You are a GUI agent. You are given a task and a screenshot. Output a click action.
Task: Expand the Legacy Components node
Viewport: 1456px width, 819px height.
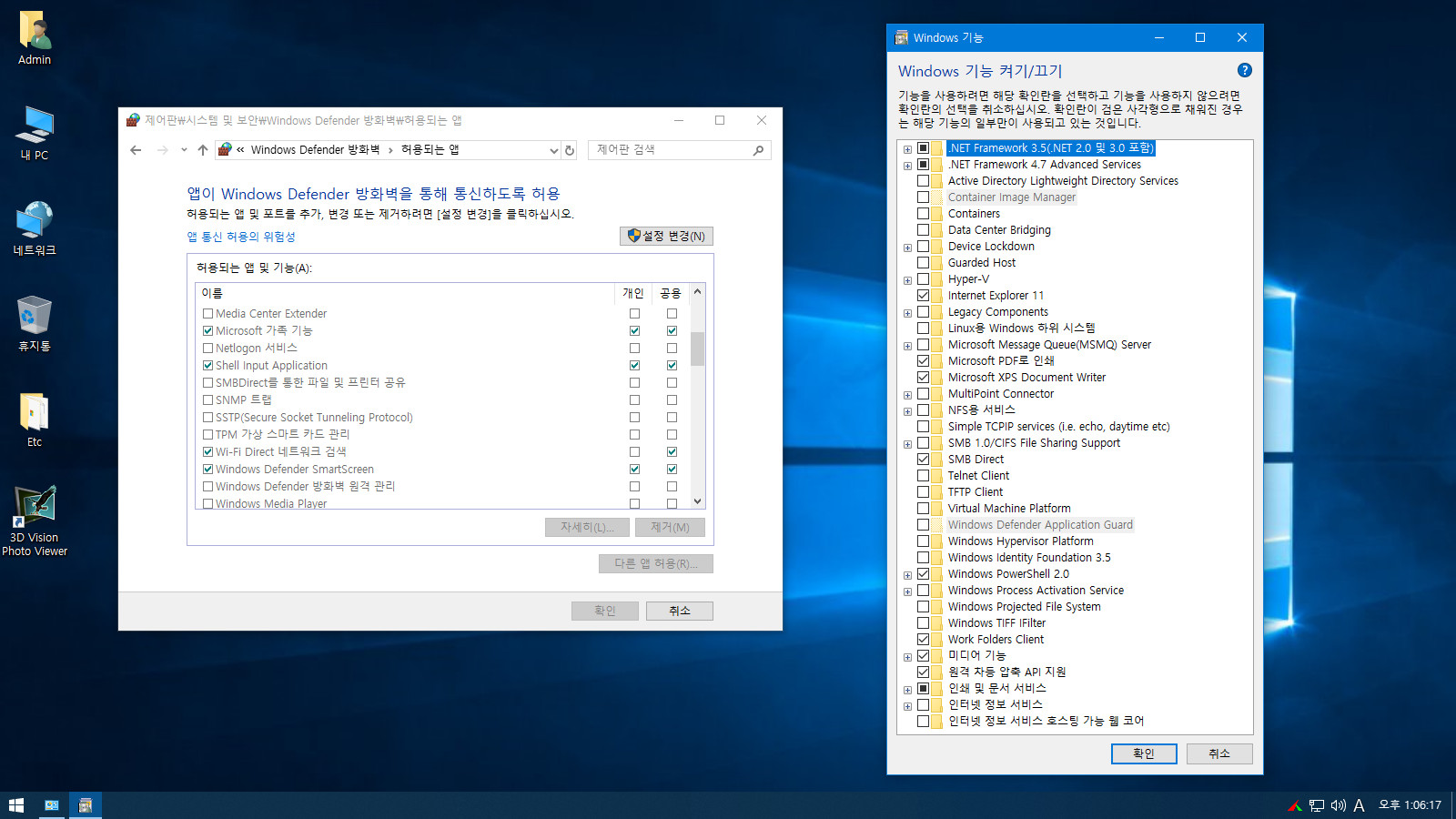point(907,313)
